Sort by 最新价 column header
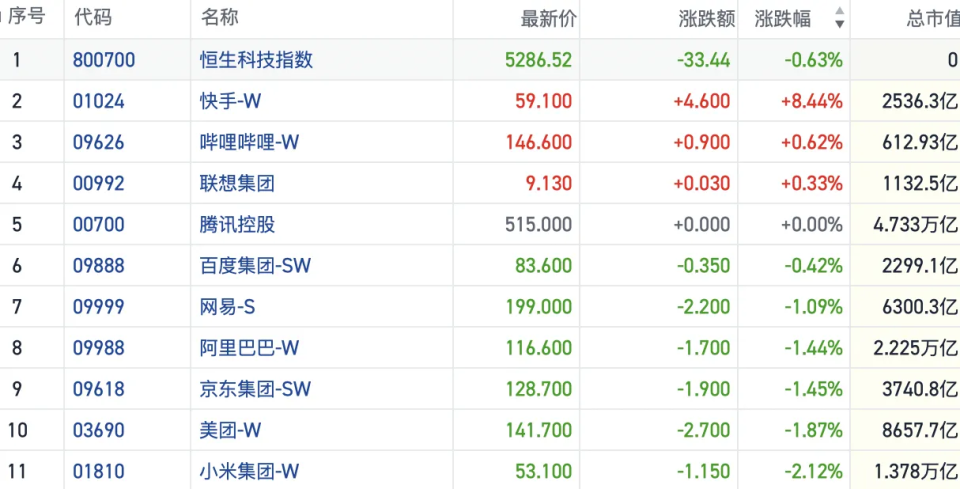The image size is (960, 489). point(549,19)
